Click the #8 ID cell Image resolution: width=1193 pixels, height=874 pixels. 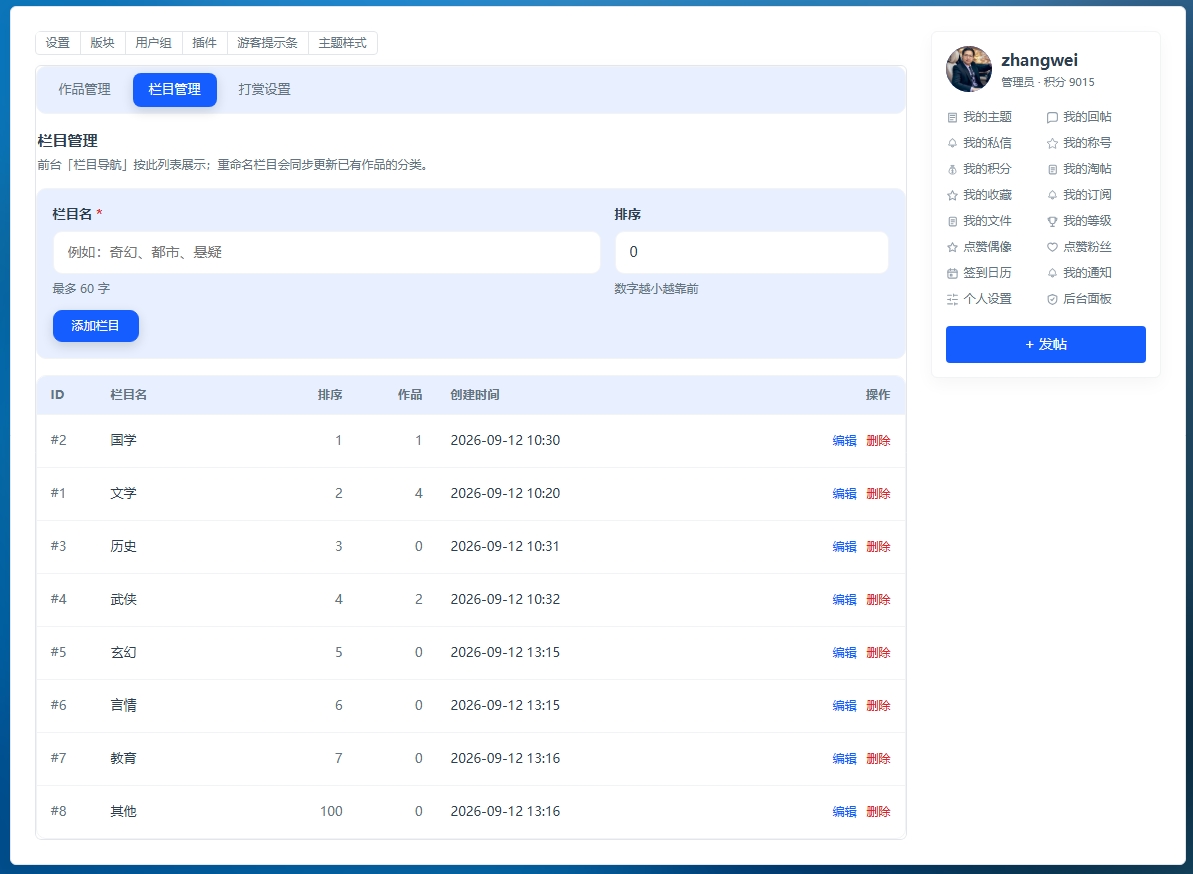[59, 811]
